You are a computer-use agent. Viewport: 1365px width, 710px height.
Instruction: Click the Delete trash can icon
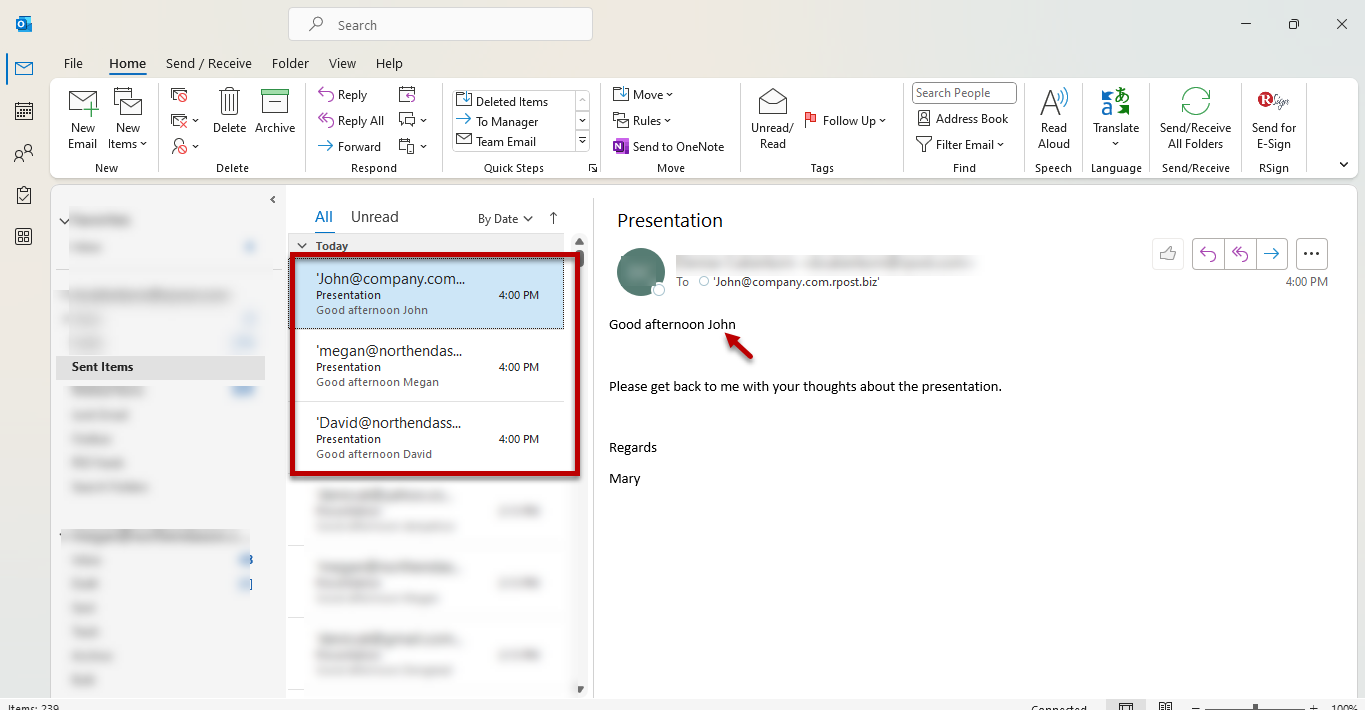click(x=229, y=104)
